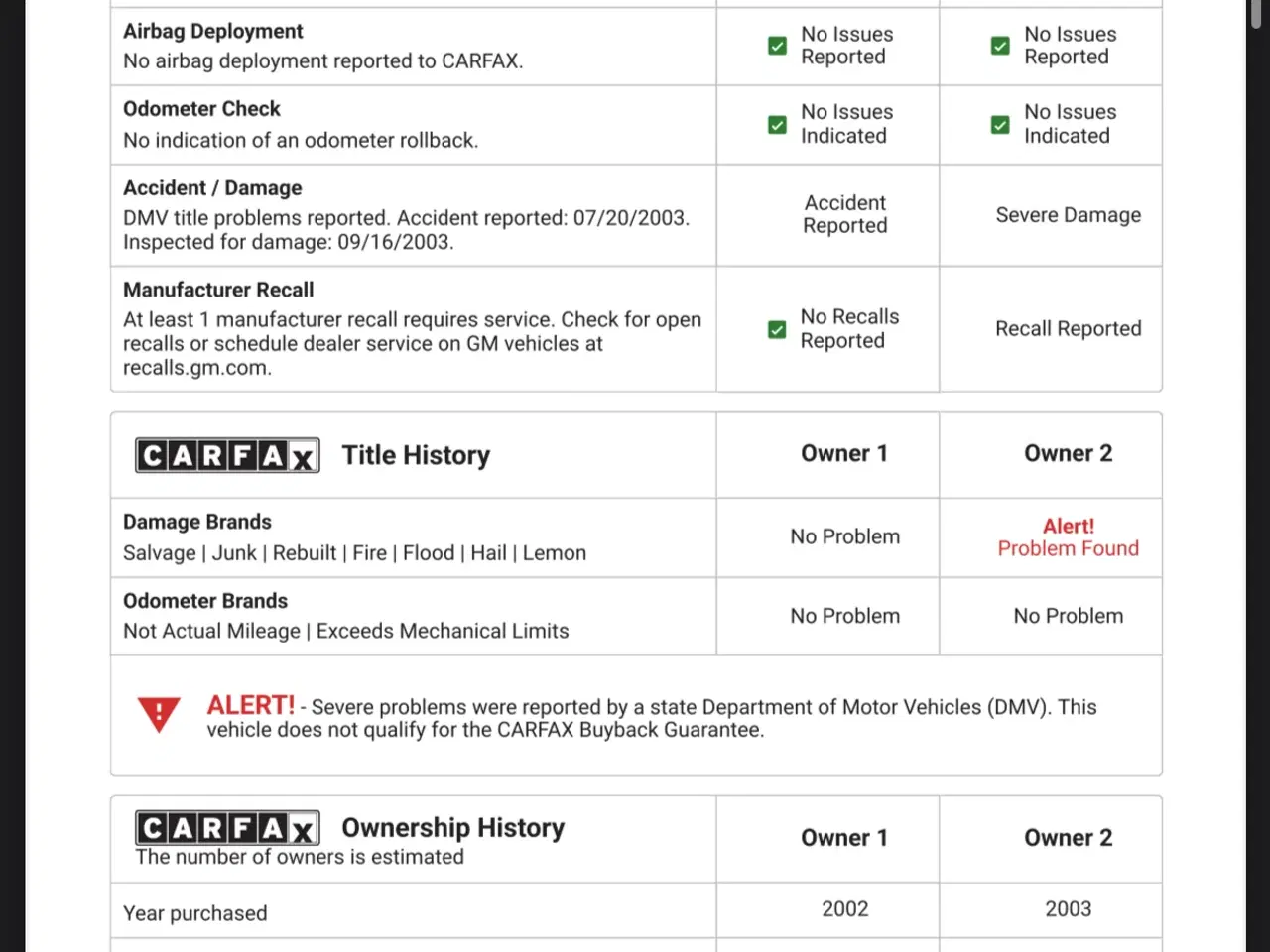Click Airbag Deployment green checkmark for Owner 1

[777, 46]
